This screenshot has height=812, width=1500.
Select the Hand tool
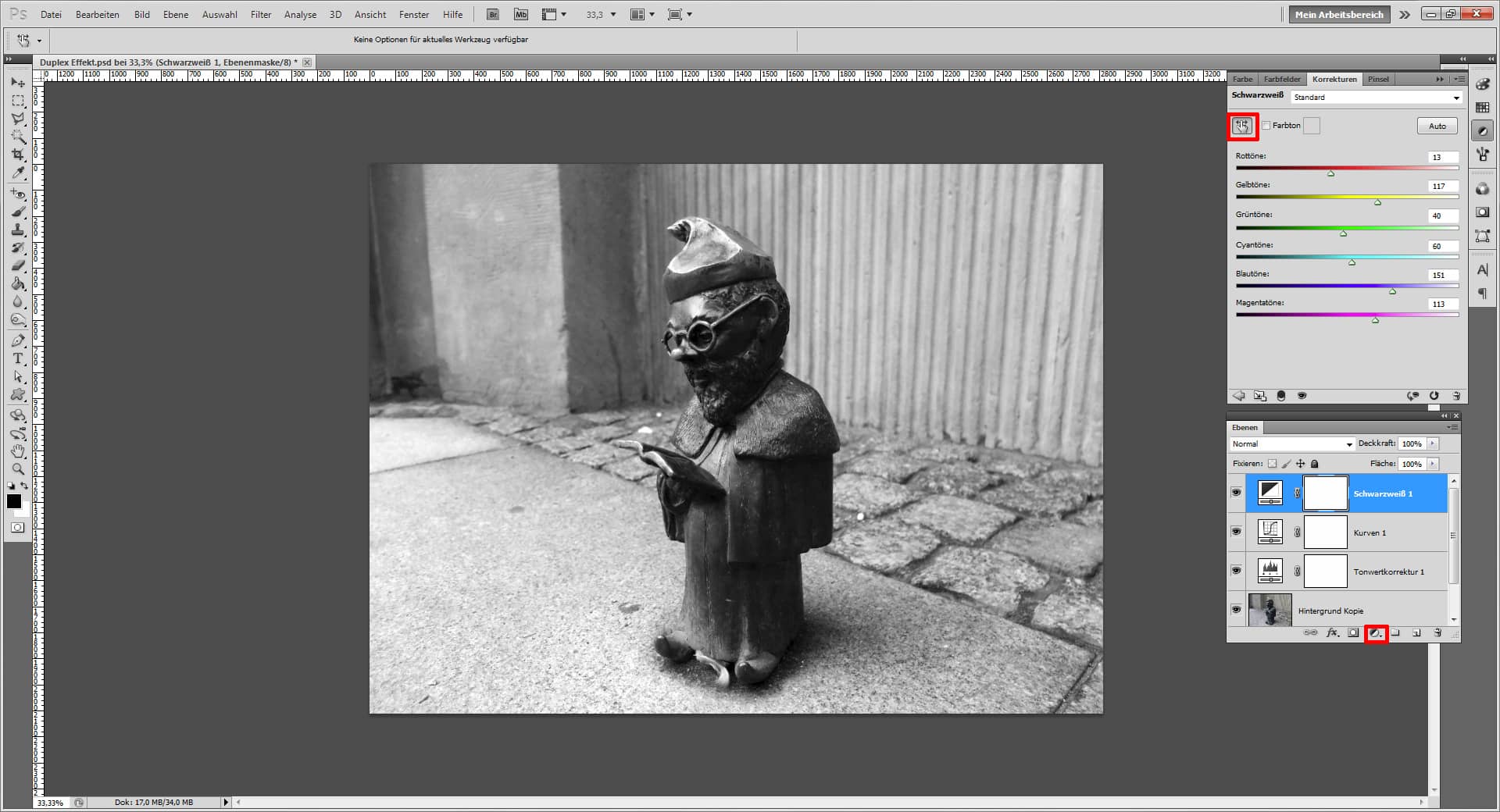pyautogui.click(x=17, y=451)
